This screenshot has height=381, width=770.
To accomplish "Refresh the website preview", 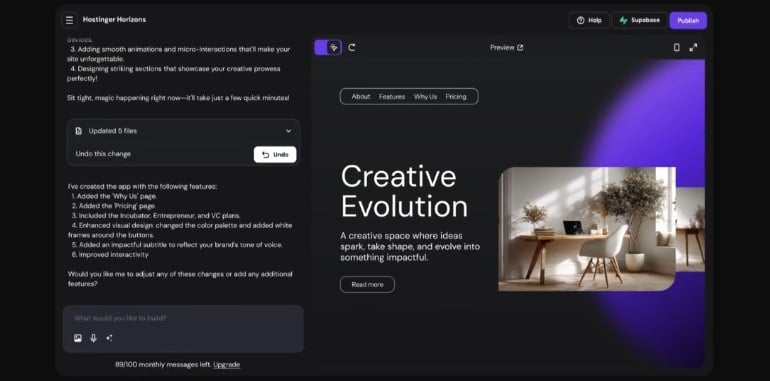I will pos(352,48).
